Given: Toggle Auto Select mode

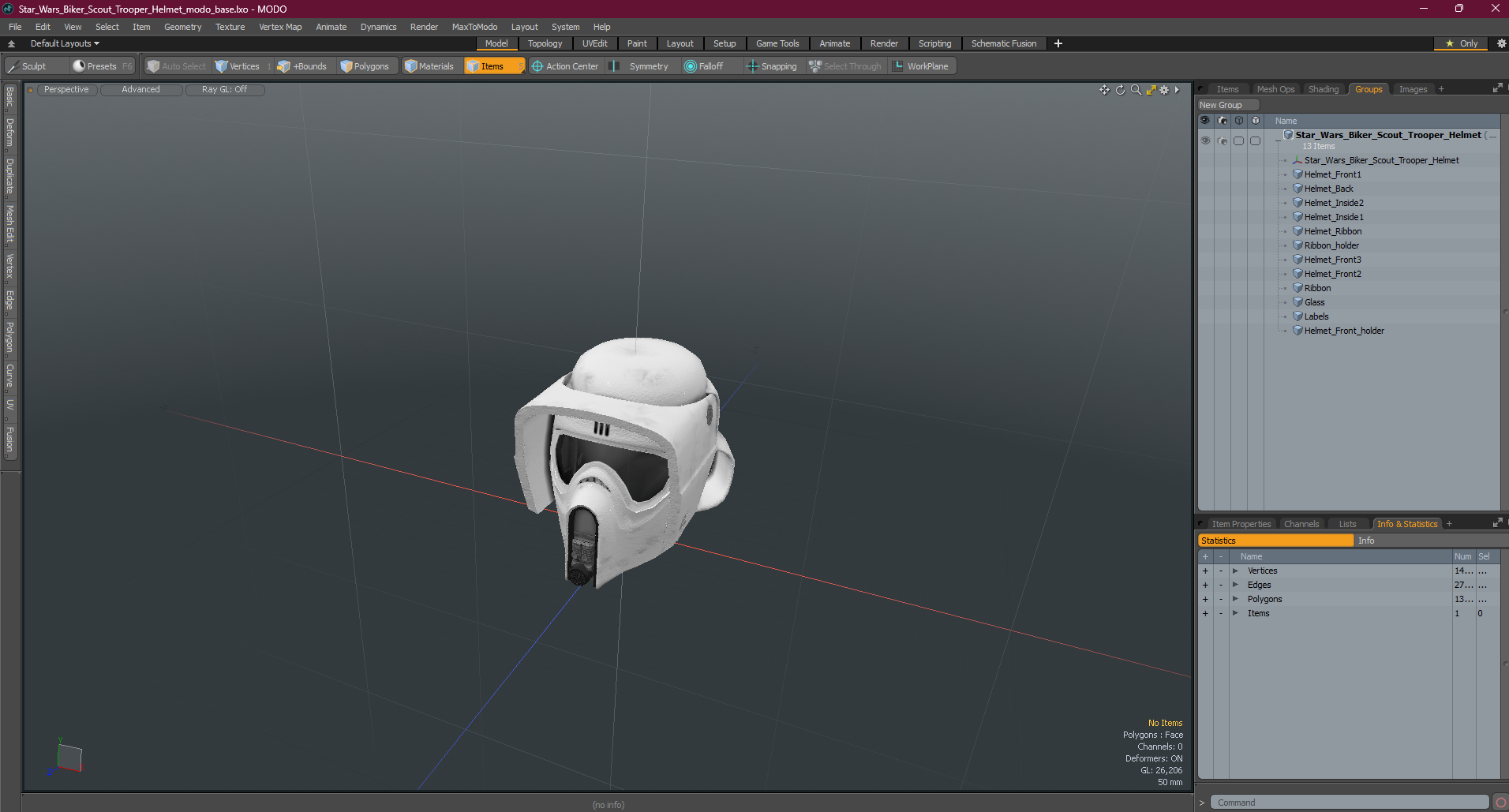Looking at the screenshot, I should 176,66.
